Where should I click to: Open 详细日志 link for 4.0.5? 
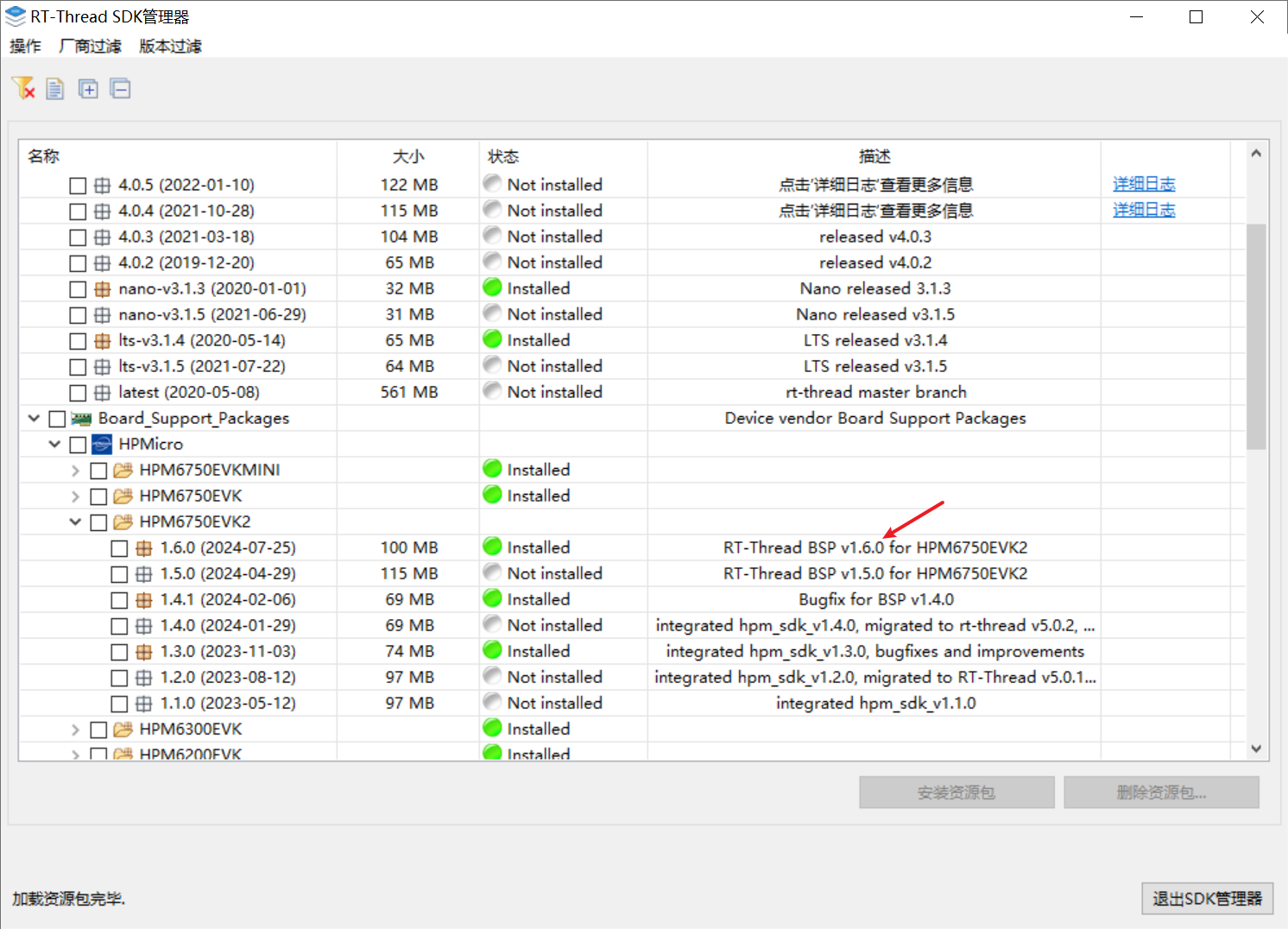tap(1144, 184)
